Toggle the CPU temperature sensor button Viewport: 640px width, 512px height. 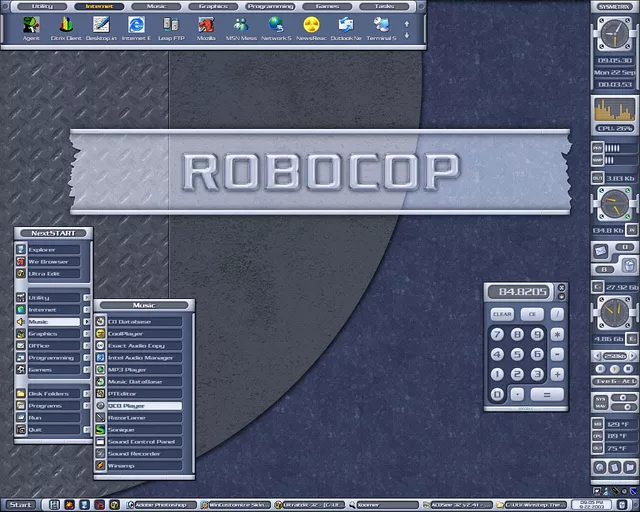click(x=598, y=436)
